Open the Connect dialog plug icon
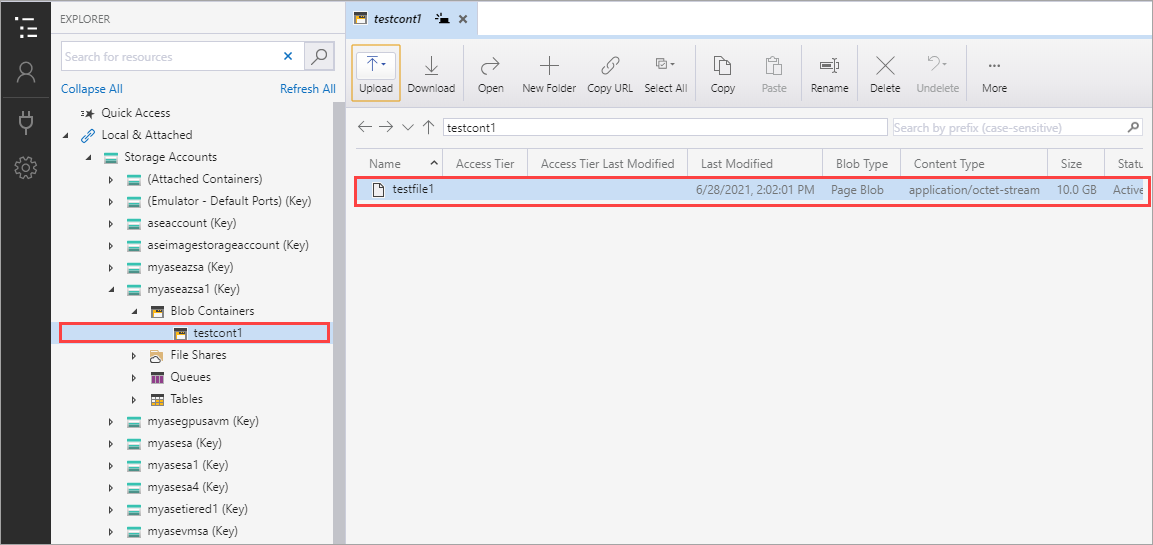The width and height of the screenshot is (1153, 545). click(x=26, y=122)
